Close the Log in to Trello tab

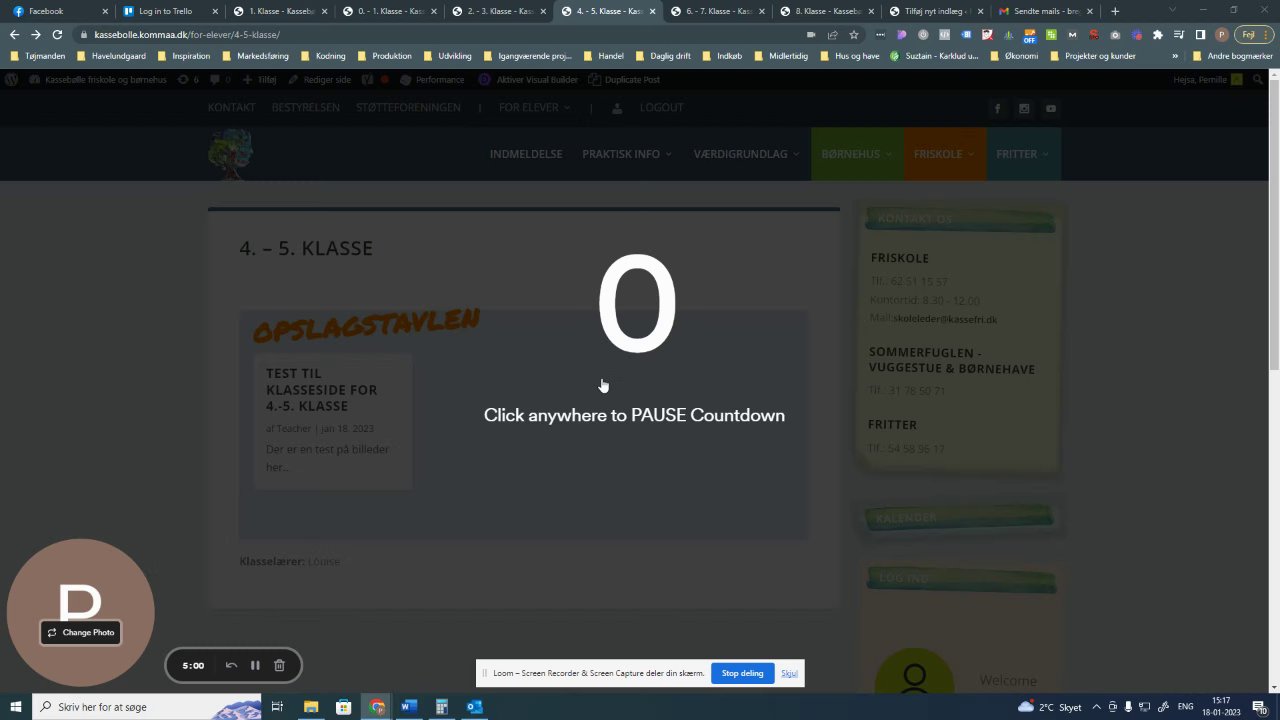(215, 11)
